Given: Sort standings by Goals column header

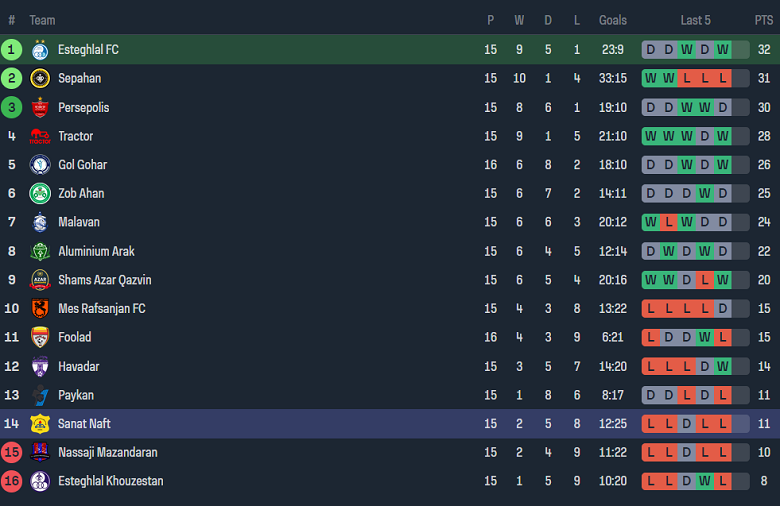Looking at the screenshot, I should (612, 20).
